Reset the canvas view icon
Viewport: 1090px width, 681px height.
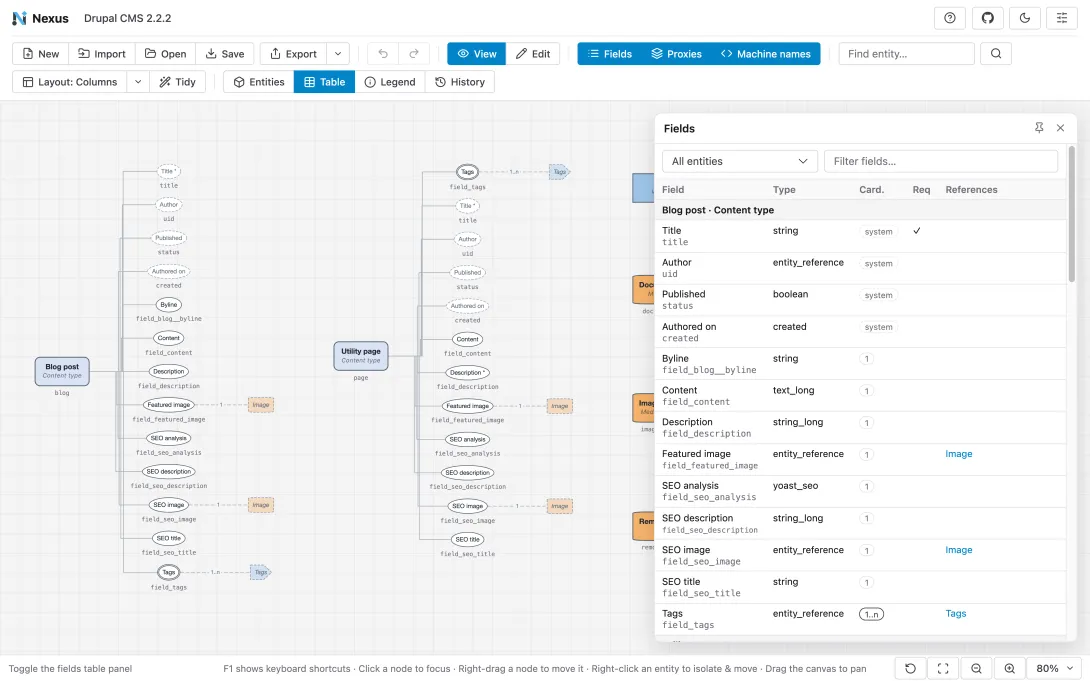click(910, 668)
